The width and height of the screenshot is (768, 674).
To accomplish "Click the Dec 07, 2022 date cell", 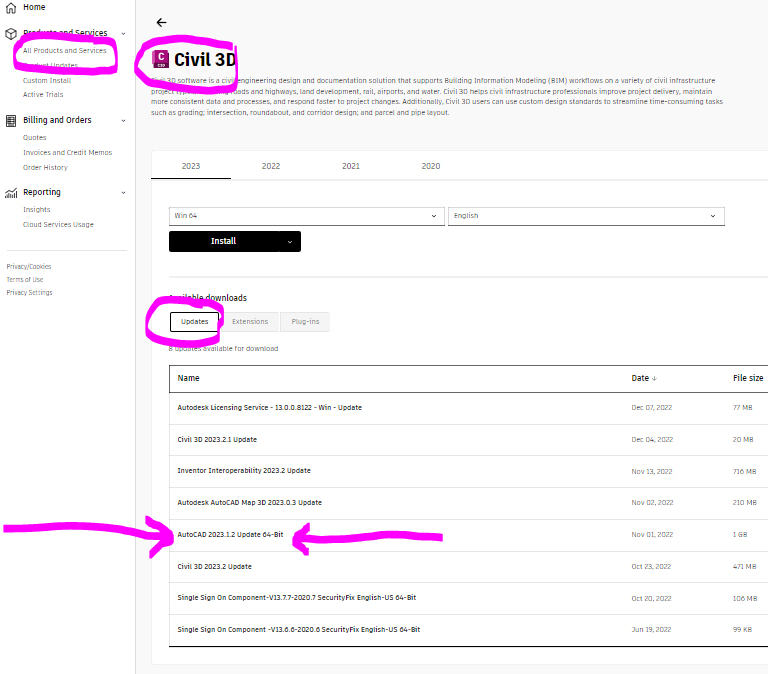I will 652,408.
